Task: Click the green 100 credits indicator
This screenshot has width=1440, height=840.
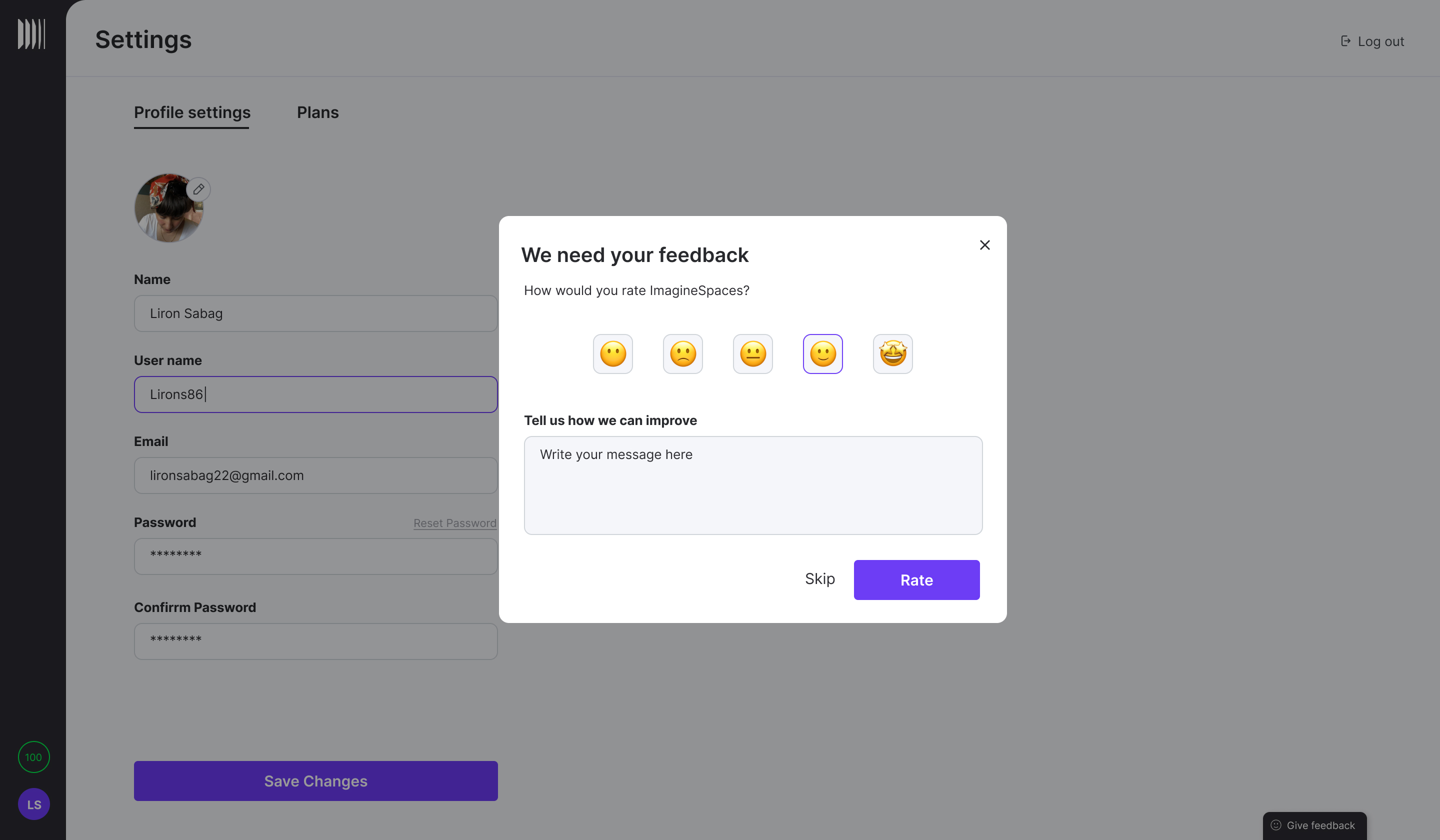Action: [33, 757]
